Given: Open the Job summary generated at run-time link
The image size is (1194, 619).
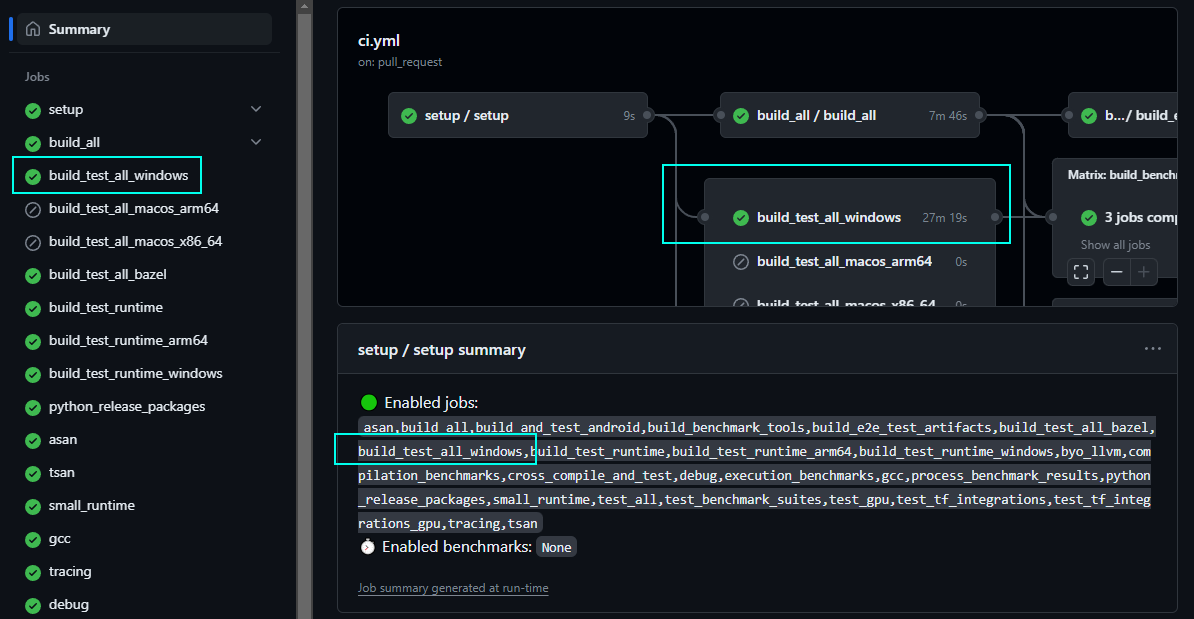Looking at the screenshot, I should [453, 588].
